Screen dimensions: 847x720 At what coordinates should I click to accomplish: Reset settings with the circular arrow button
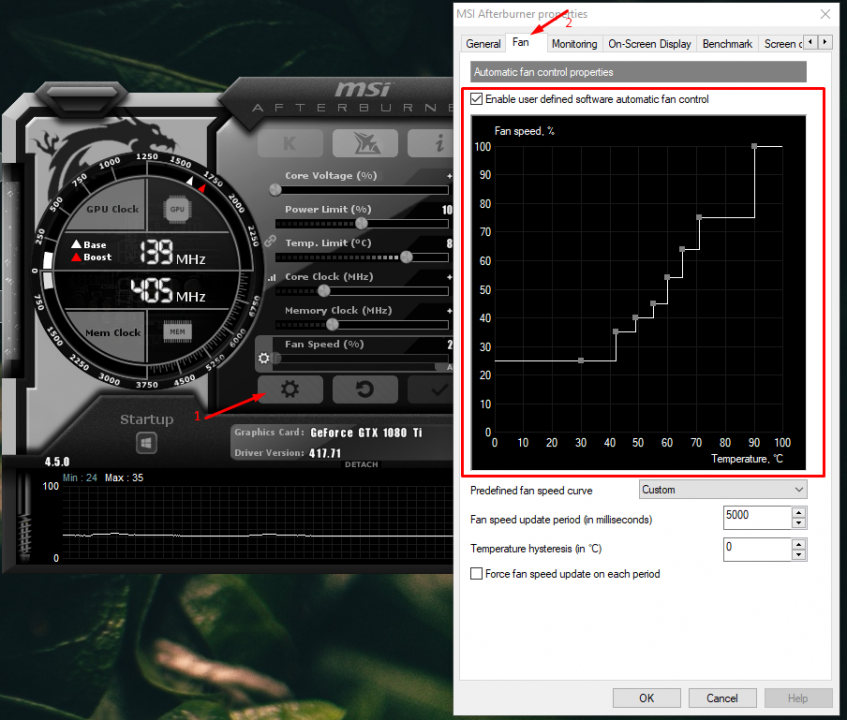click(365, 389)
